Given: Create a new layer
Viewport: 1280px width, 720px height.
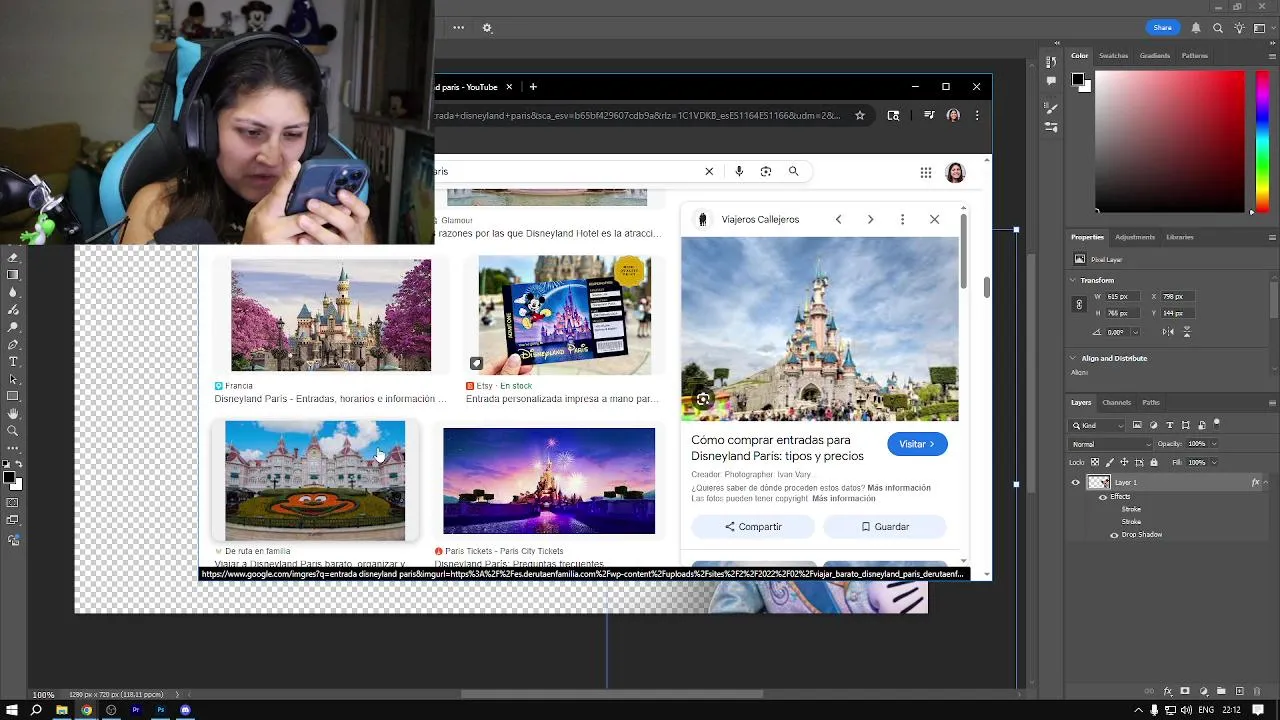Looking at the screenshot, I should coord(1240,691).
